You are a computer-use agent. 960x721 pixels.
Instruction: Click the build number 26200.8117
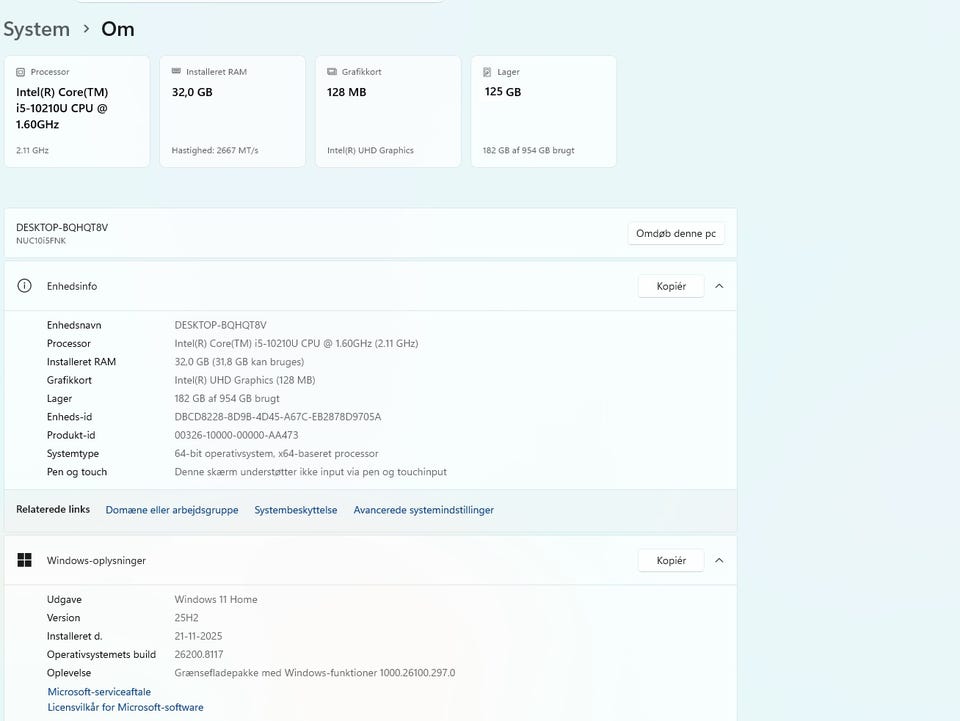199,654
